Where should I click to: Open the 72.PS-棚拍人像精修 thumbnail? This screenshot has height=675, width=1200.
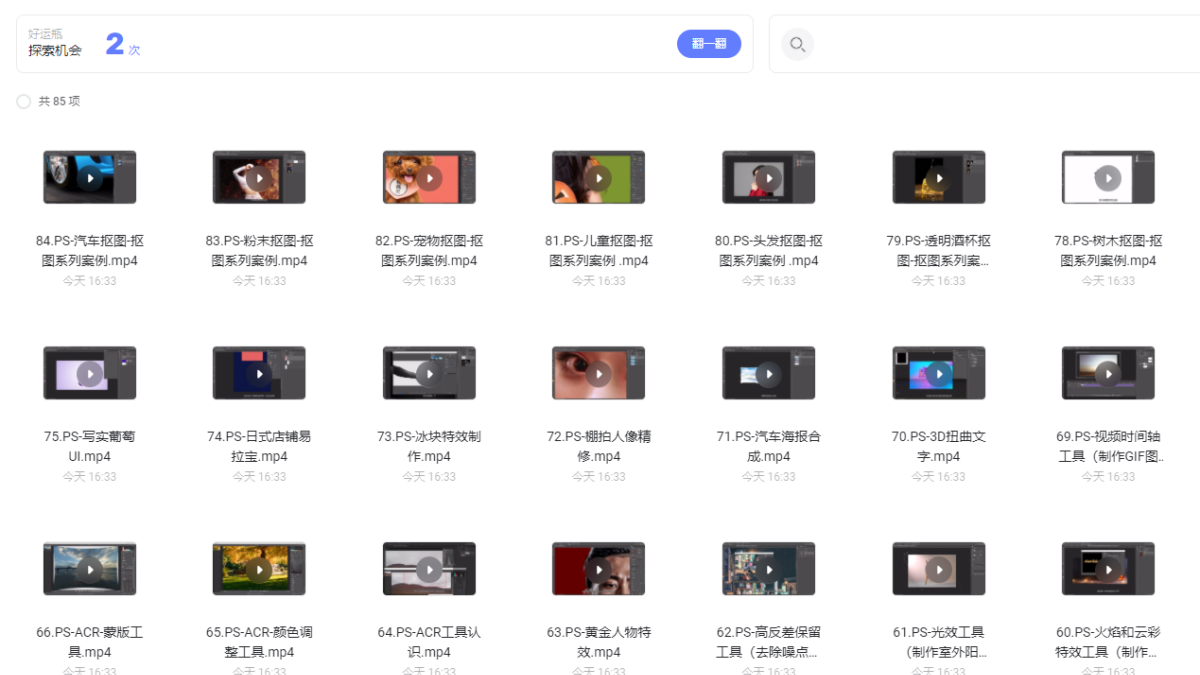click(x=598, y=372)
